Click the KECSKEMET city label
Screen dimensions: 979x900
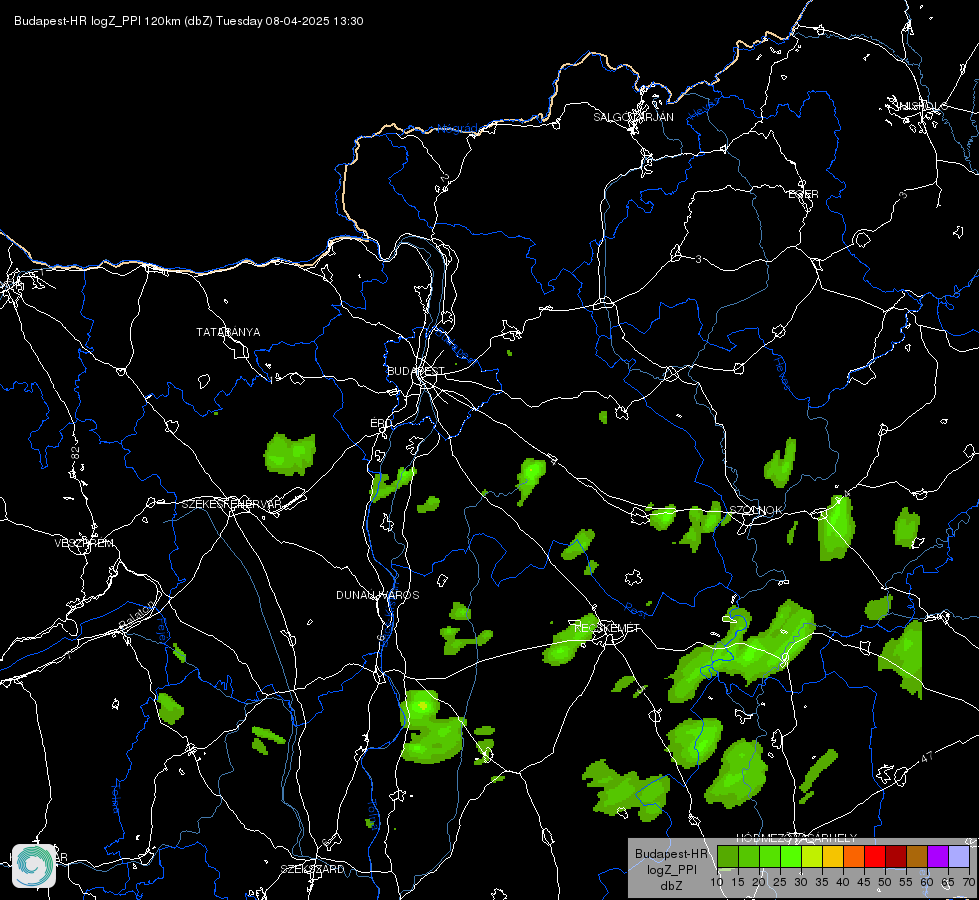[x=607, y=628]
